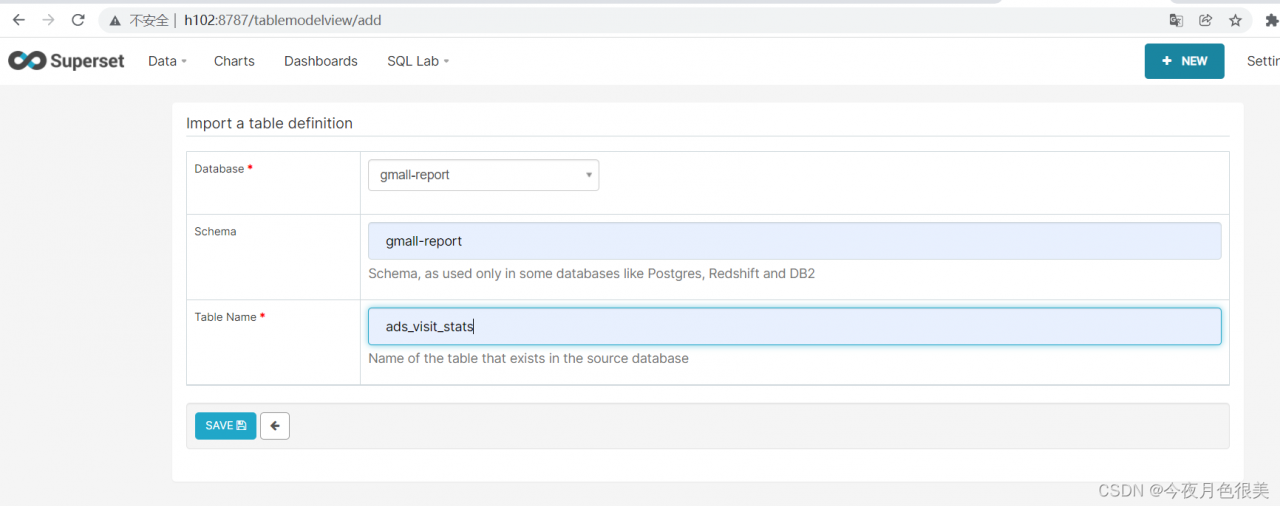The height and width of the screenshot is (506, 1280).
Task: Click into the Schema input field
Action: point(794,241)
